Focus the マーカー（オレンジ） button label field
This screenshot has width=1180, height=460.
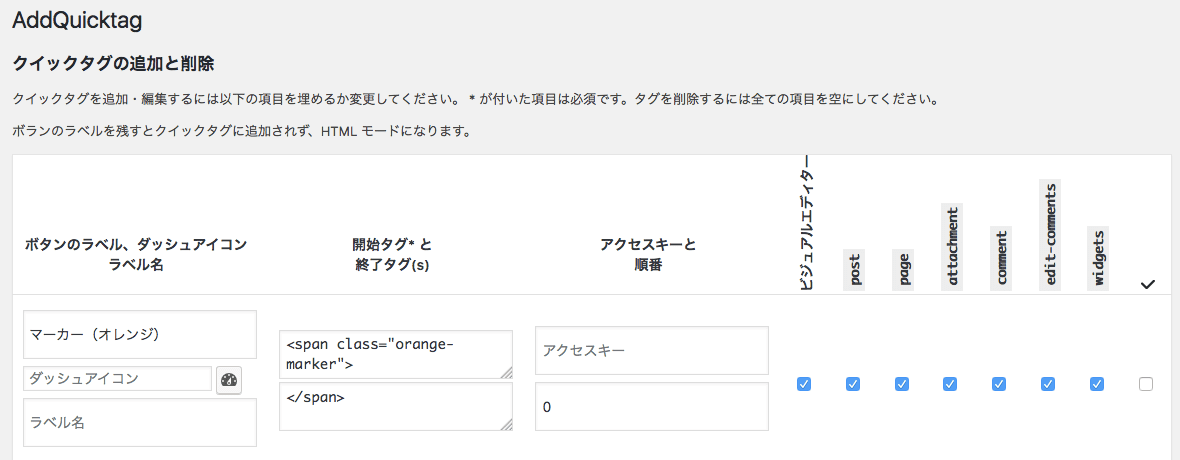tap(140, 334)
